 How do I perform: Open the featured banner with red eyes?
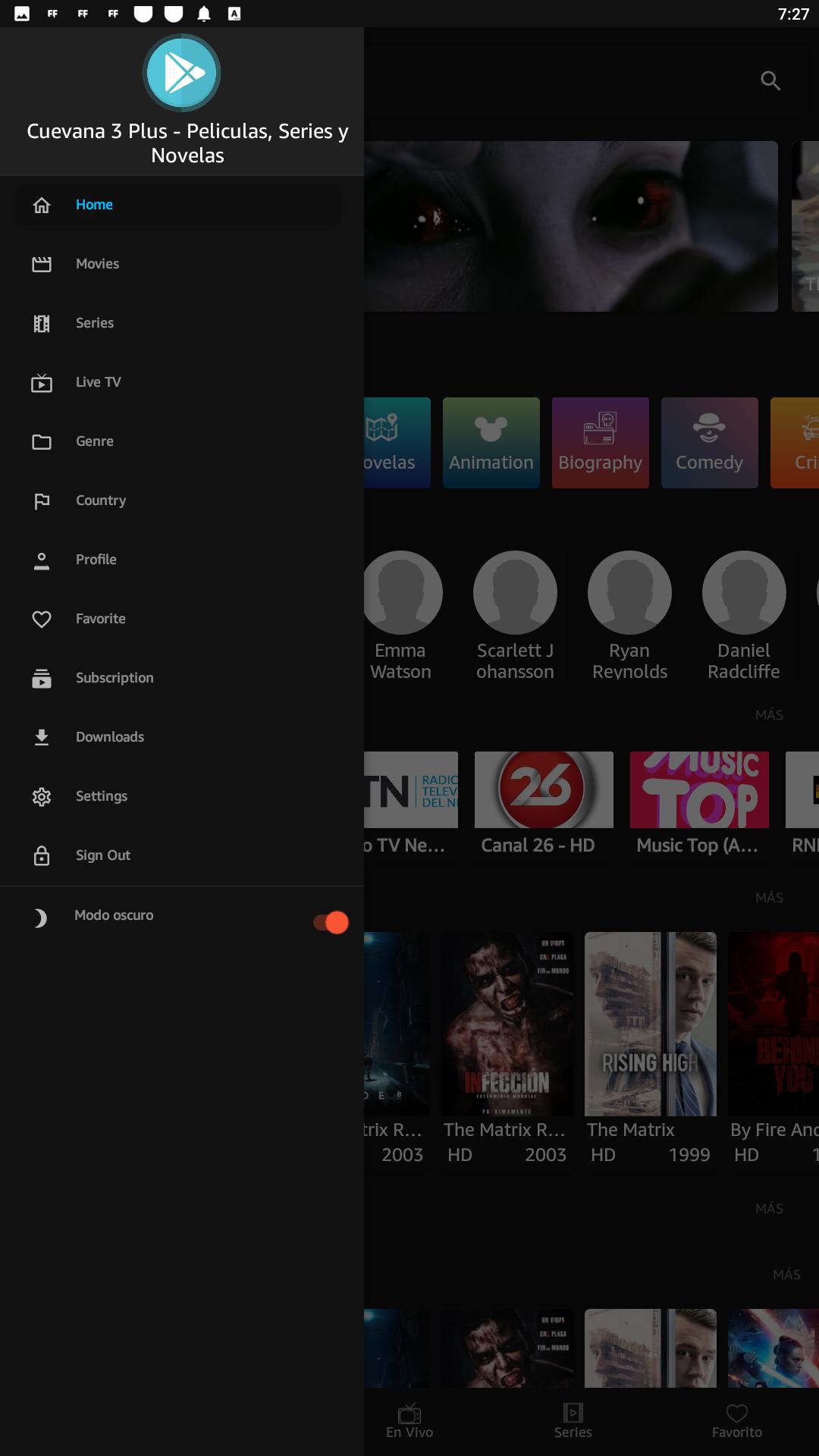(571, 226)
